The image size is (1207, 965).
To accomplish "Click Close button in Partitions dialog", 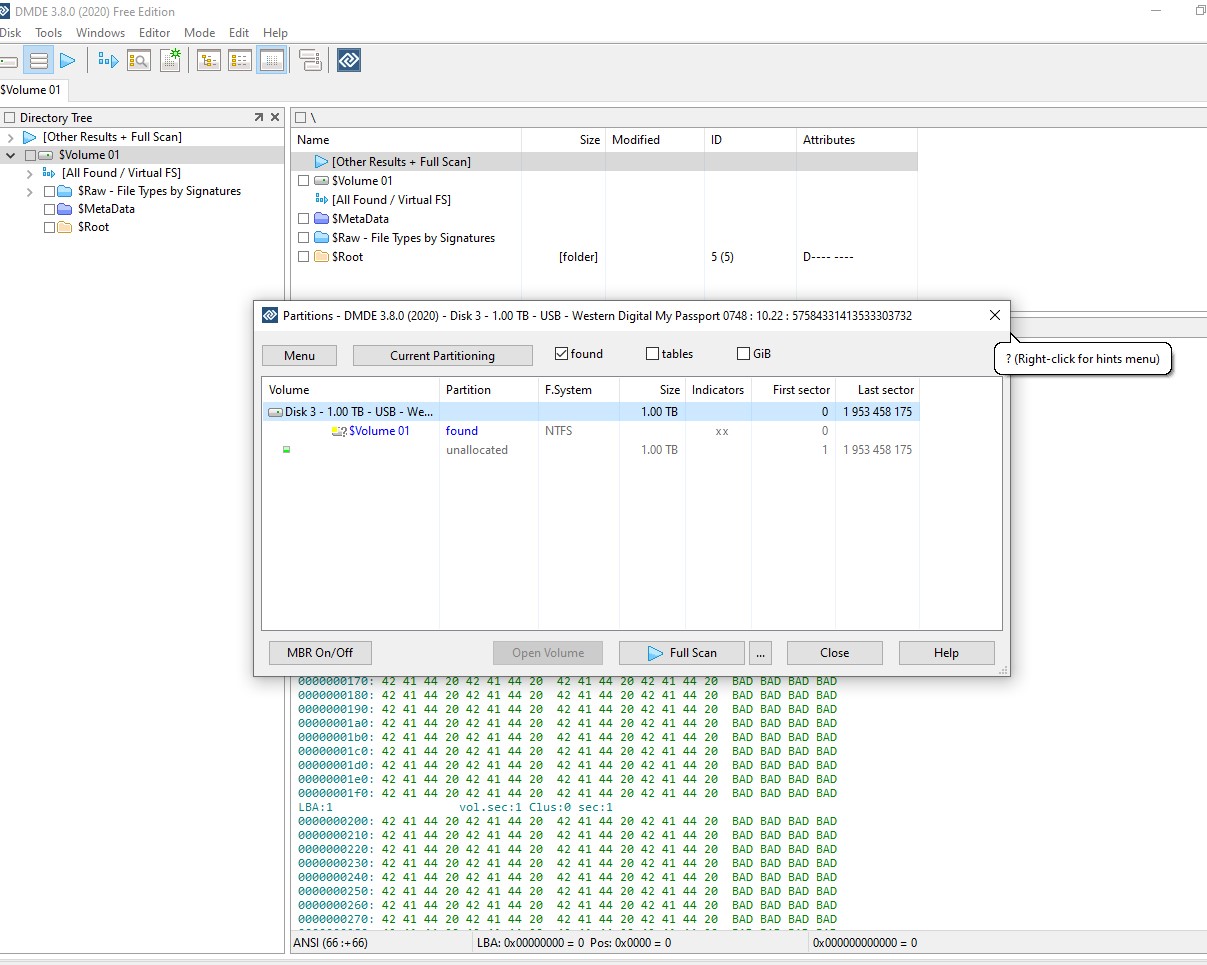I will click(834, 653).
